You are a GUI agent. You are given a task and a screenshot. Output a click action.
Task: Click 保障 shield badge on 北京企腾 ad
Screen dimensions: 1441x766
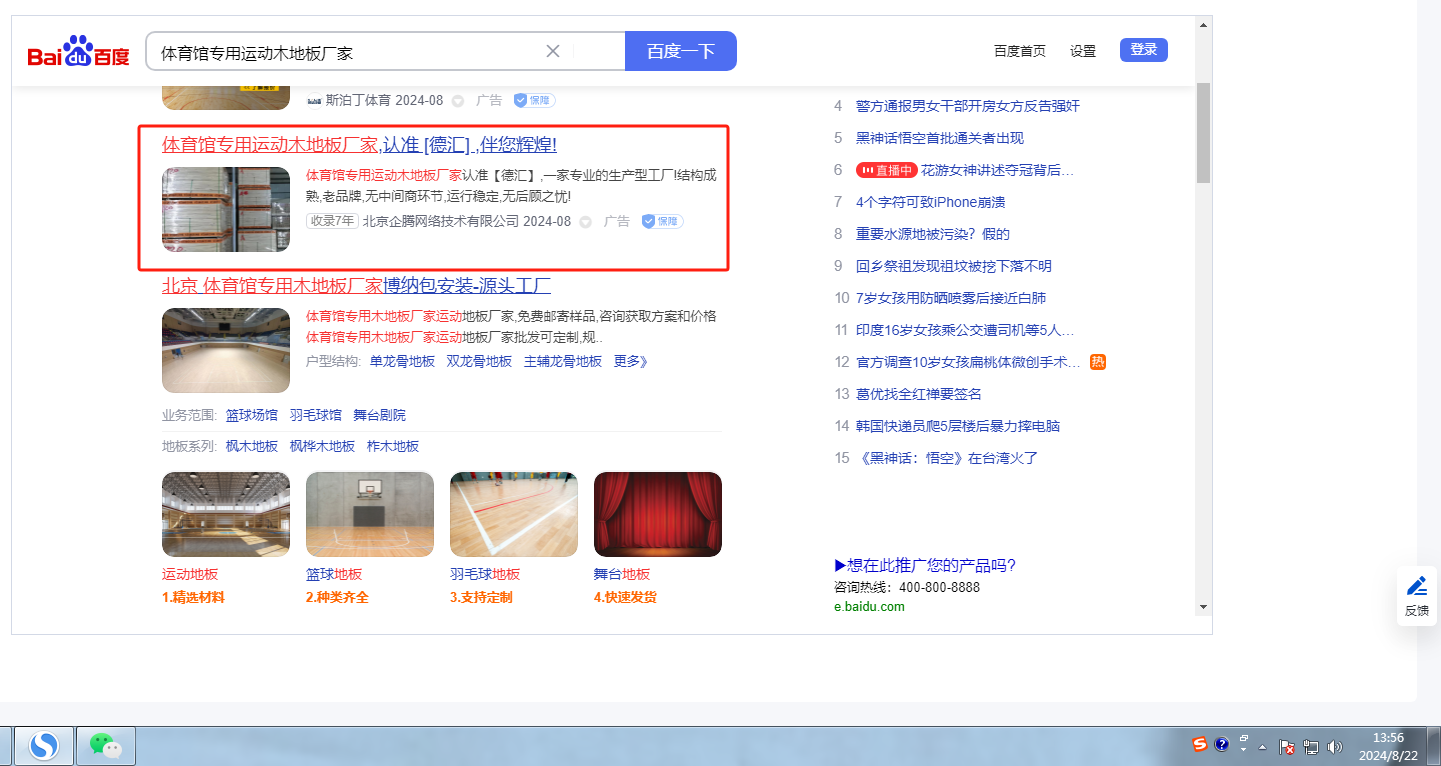coord(662,221)
